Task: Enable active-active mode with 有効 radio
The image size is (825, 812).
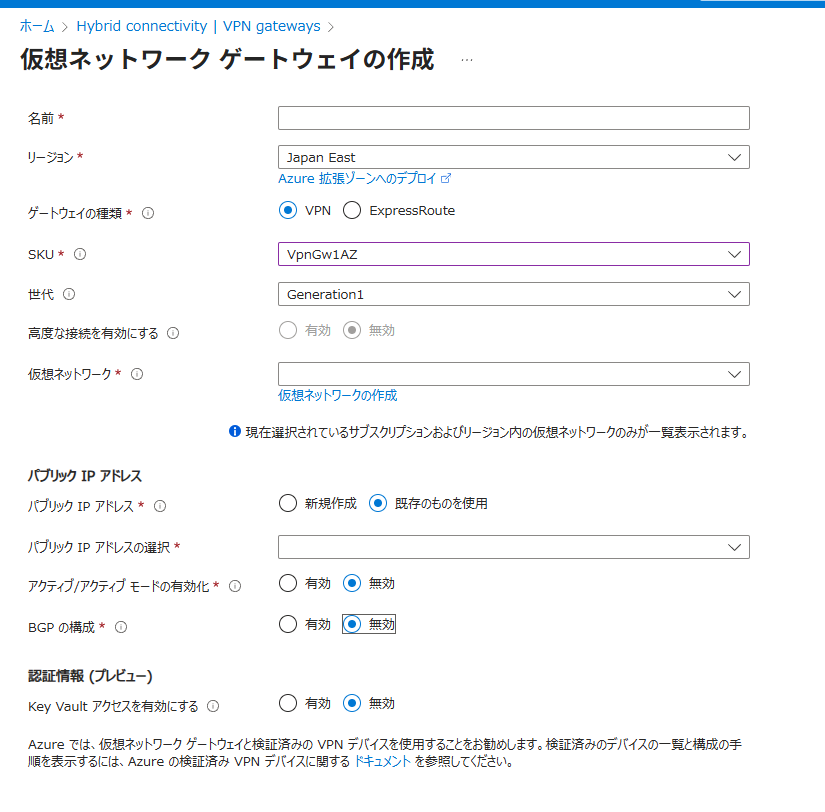Action: coord(288,583)
